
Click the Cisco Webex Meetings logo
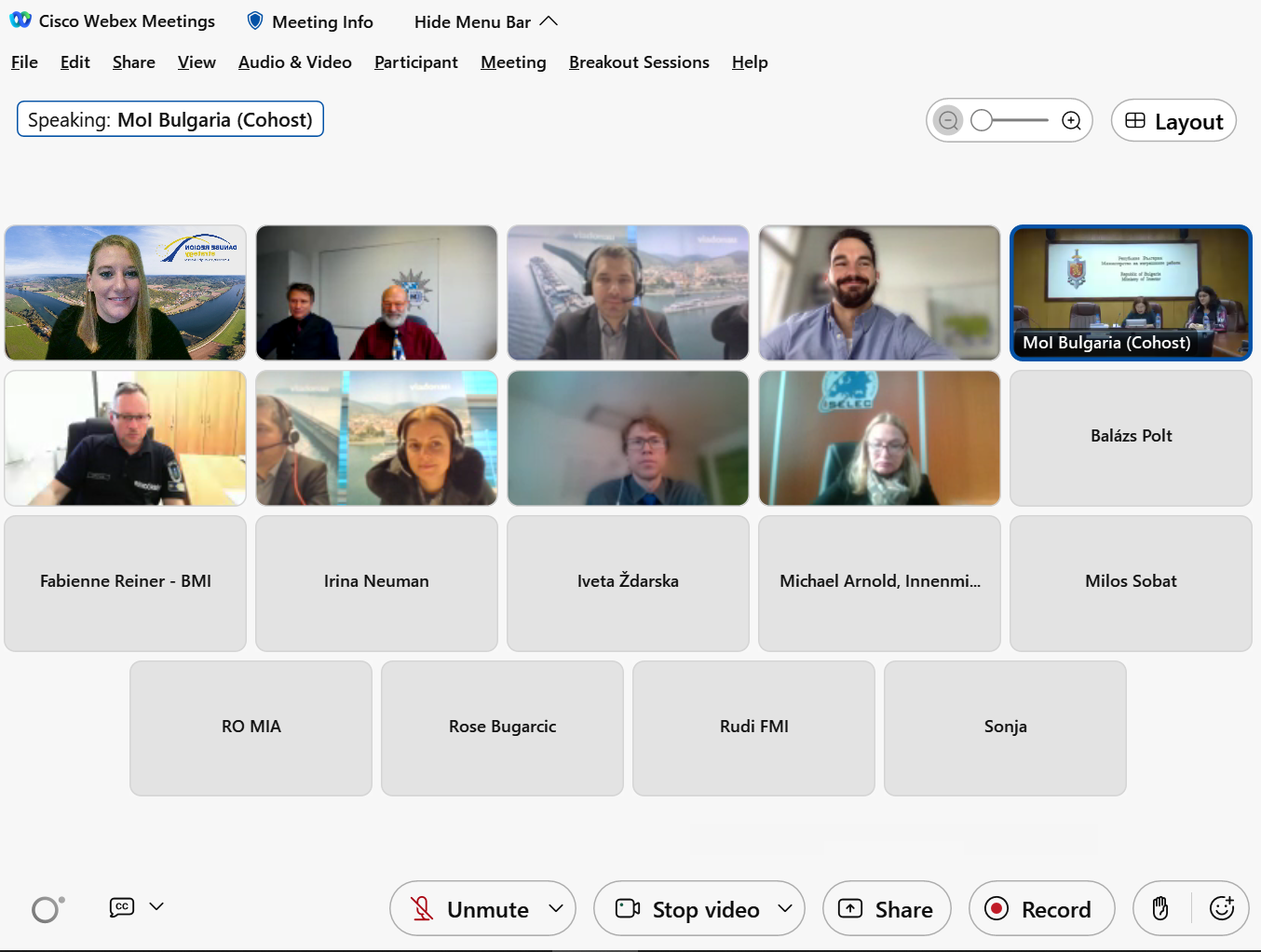[20, 20]
